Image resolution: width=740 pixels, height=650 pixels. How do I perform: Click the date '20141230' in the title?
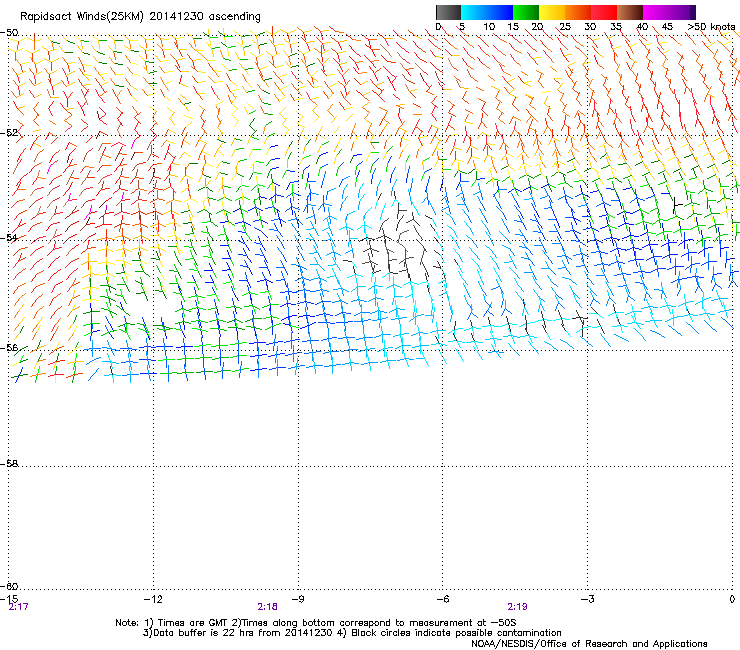(176, 17)
